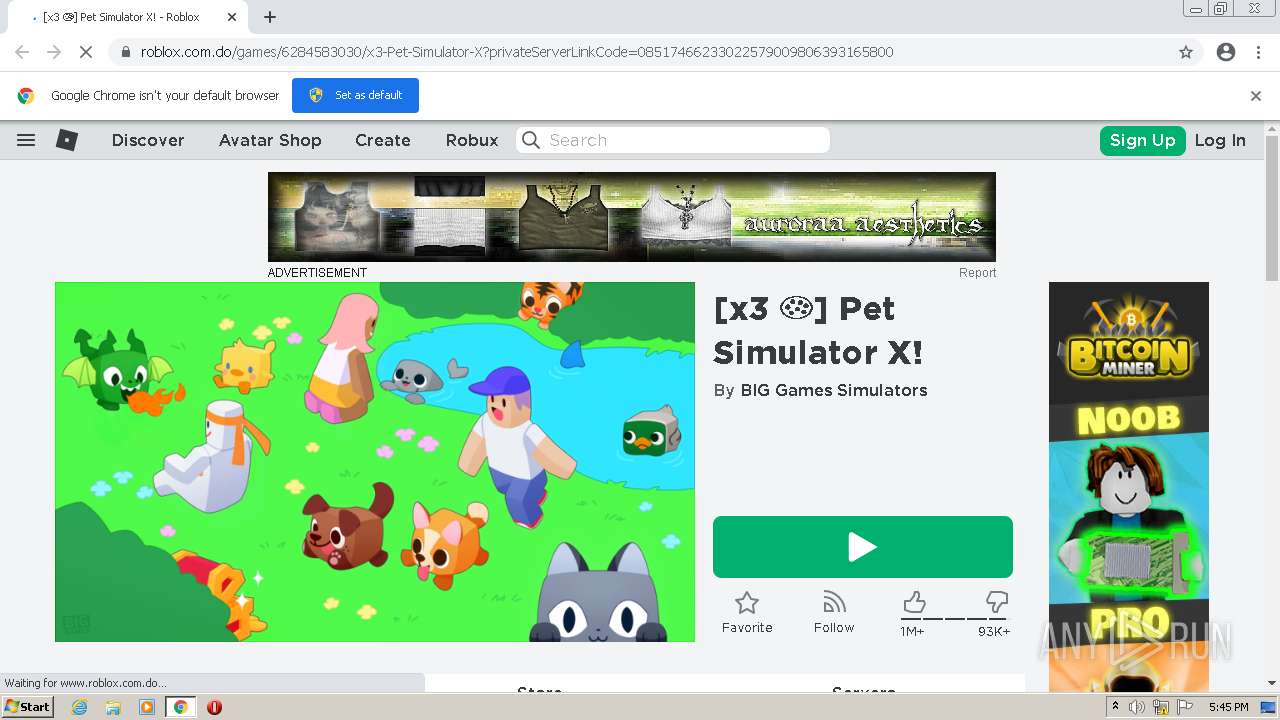1280x720 pixels.
Task: Open Chrome's three-dot menu
Action: pos(1258,52)
